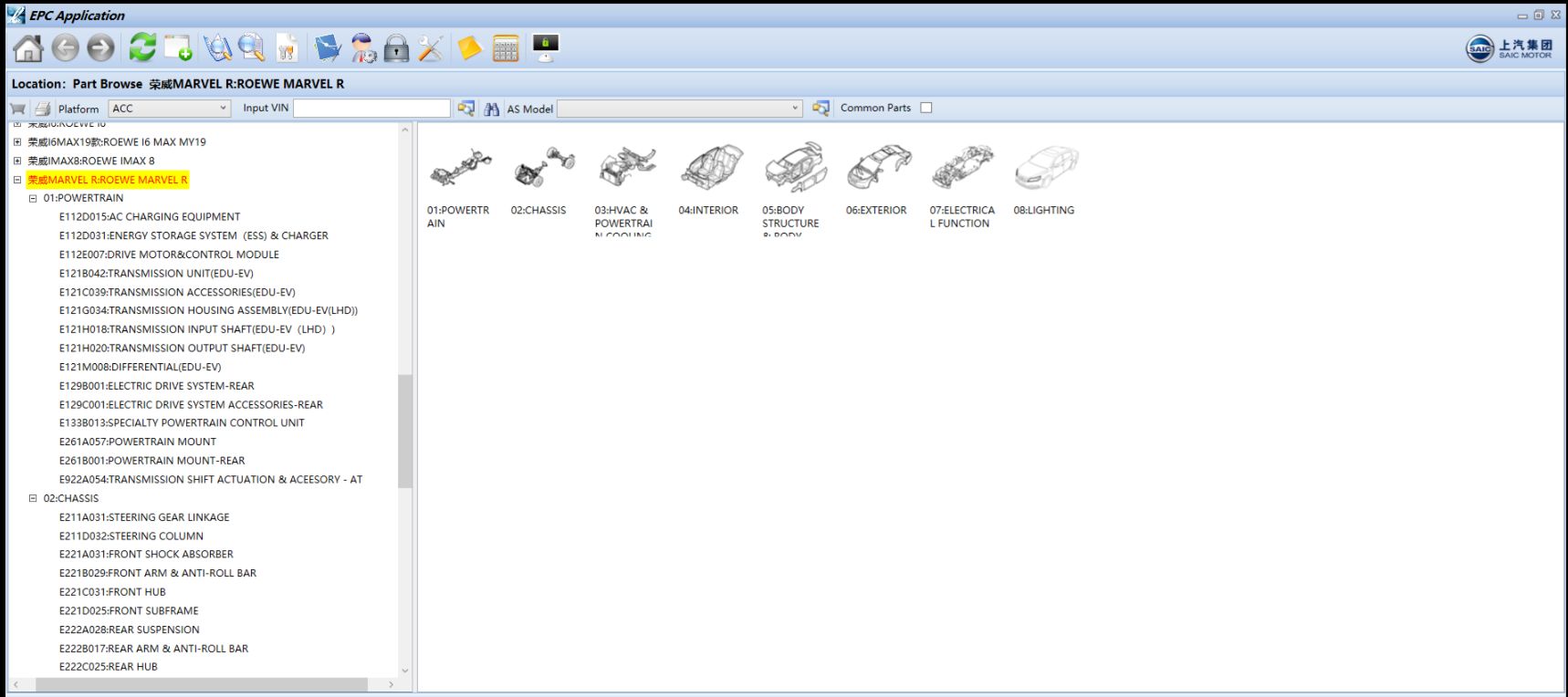
Task: Click the monitor lock icon
Action: [x=546, y=47]
